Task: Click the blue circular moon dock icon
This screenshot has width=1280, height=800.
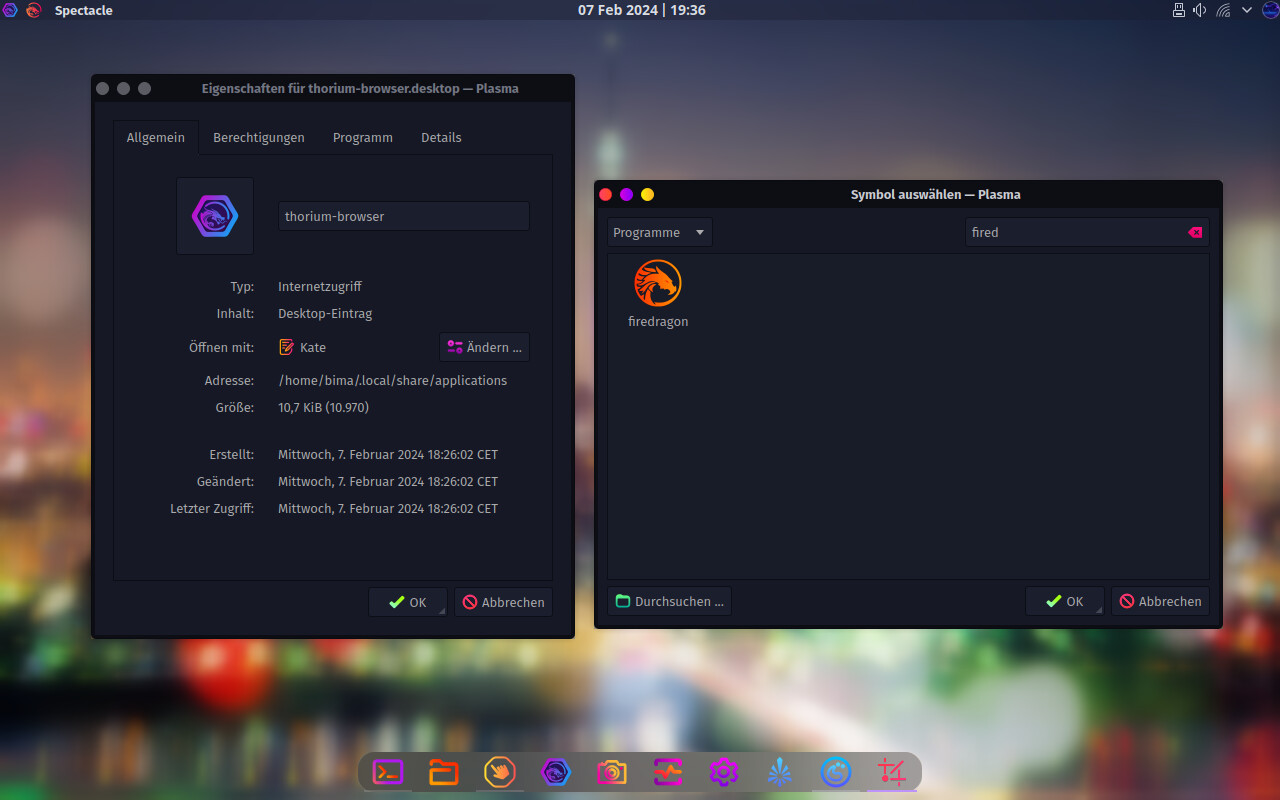Action: point(836,772)
